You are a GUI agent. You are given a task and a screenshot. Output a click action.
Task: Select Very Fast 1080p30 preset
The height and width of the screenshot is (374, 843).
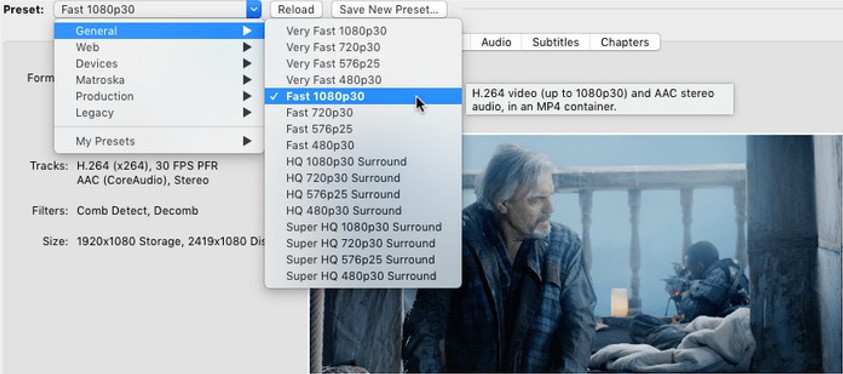coord(363,31)
